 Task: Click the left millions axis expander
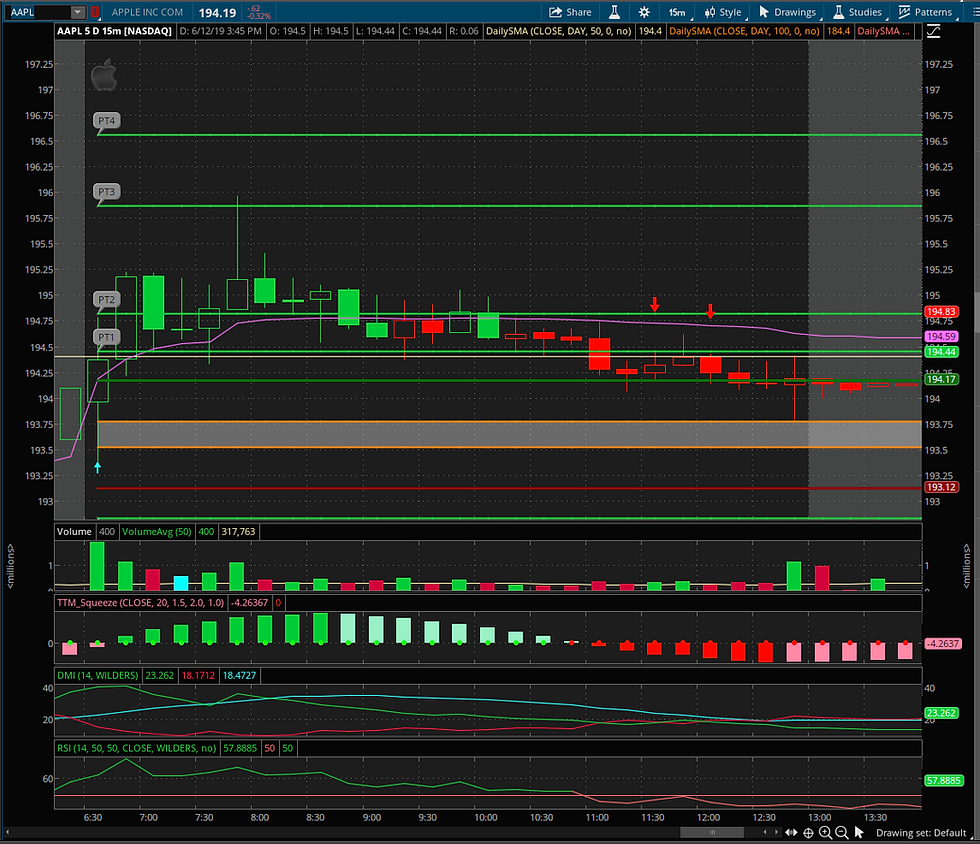click(x=11, y=565)
